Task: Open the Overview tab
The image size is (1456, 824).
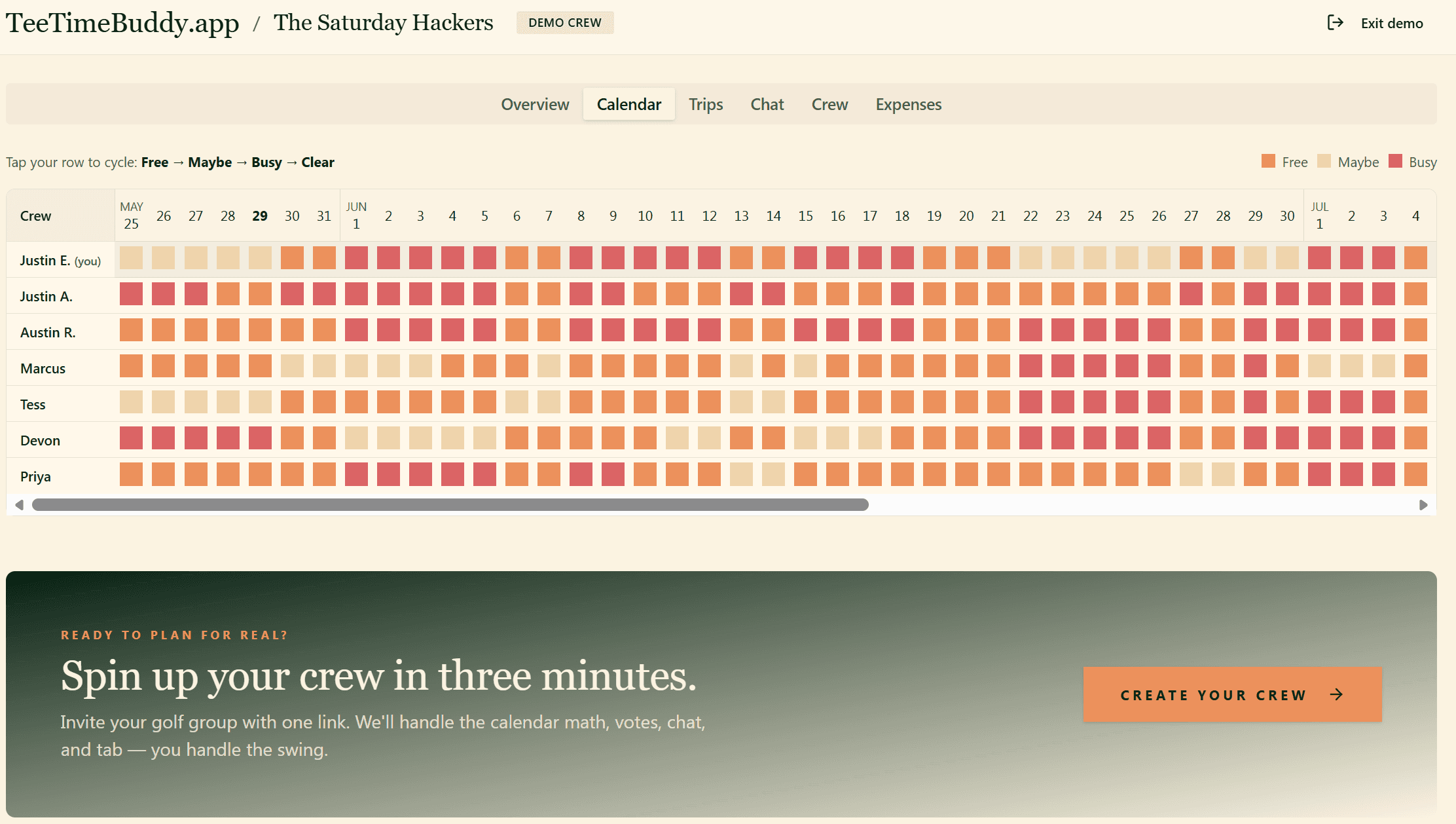Action: pyautogui.click(x=535, y=104)
